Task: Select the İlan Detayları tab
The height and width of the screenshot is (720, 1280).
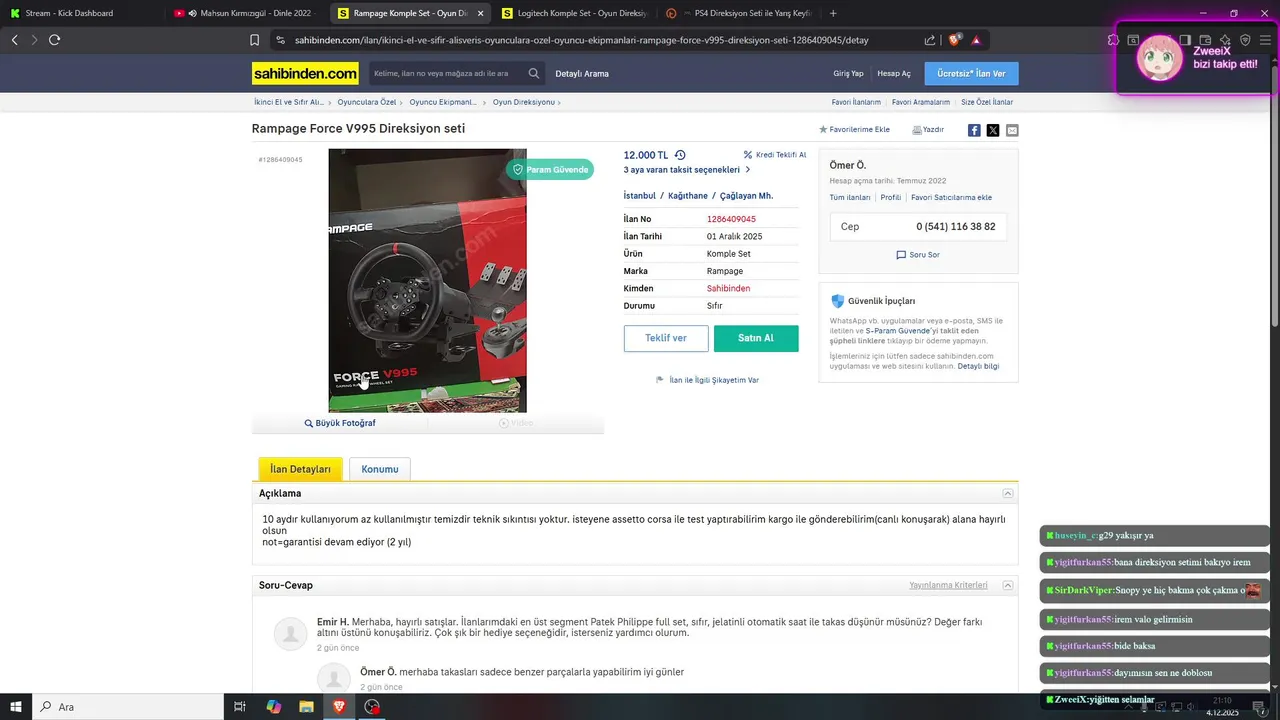Action: pos(300,469)
